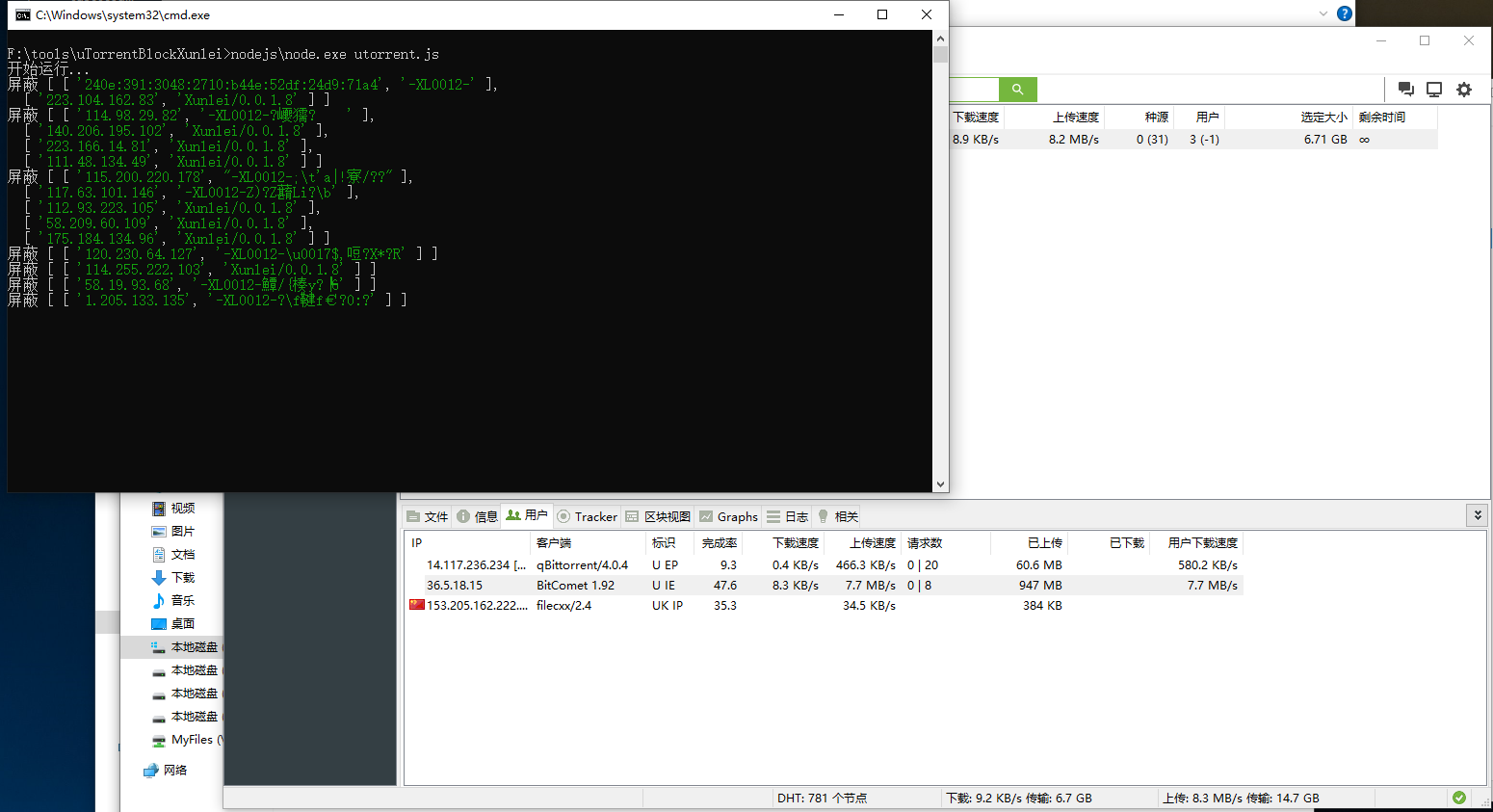Sort peers by 客户端 column header

[x=588, y=543]
